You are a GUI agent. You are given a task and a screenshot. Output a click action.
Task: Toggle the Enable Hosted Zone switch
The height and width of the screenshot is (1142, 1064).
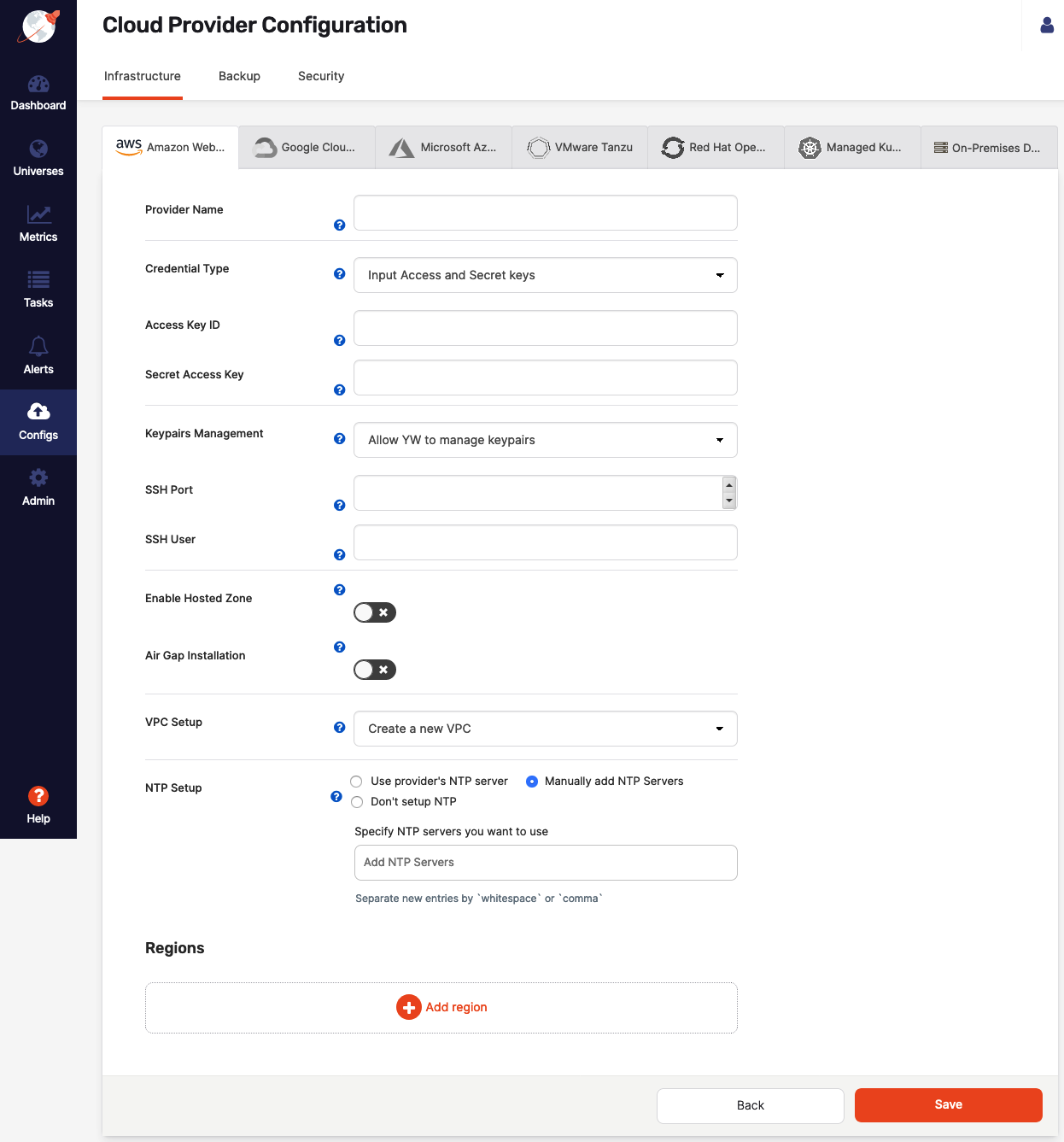click(x=375, y=612)
